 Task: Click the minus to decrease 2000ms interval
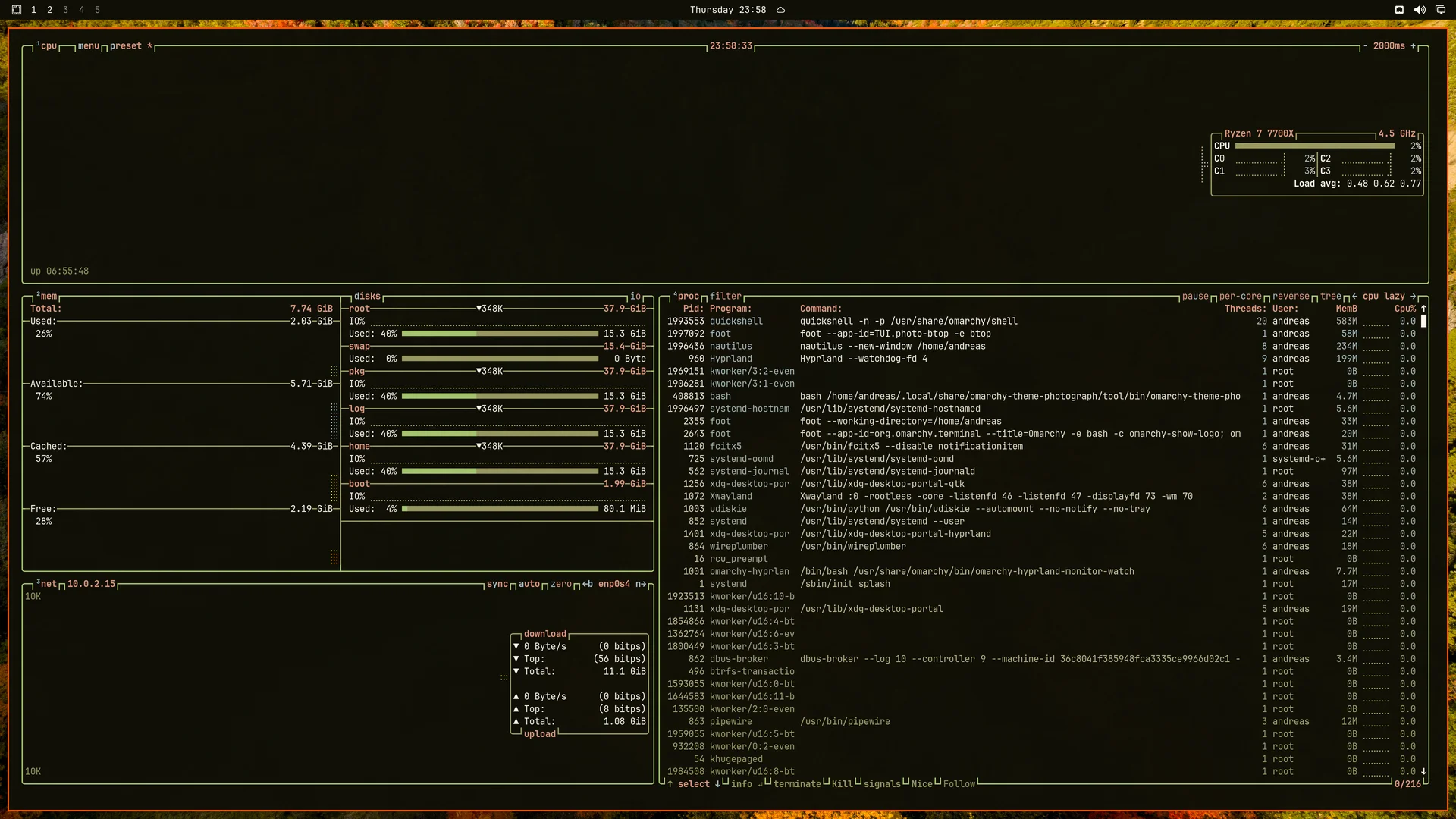pyautogui.click(x=1365, y=46)
